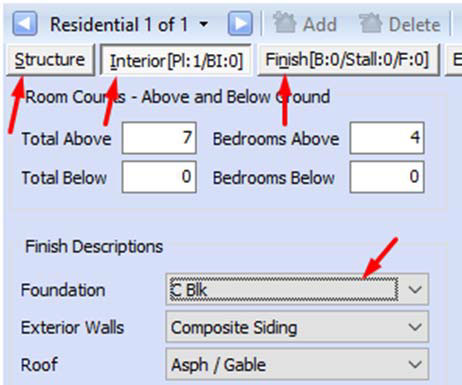This screenshot has height=385, width=462.
Task: Open the Residential 1 of 1 dropdown arrow
Action: coord(203,24)
